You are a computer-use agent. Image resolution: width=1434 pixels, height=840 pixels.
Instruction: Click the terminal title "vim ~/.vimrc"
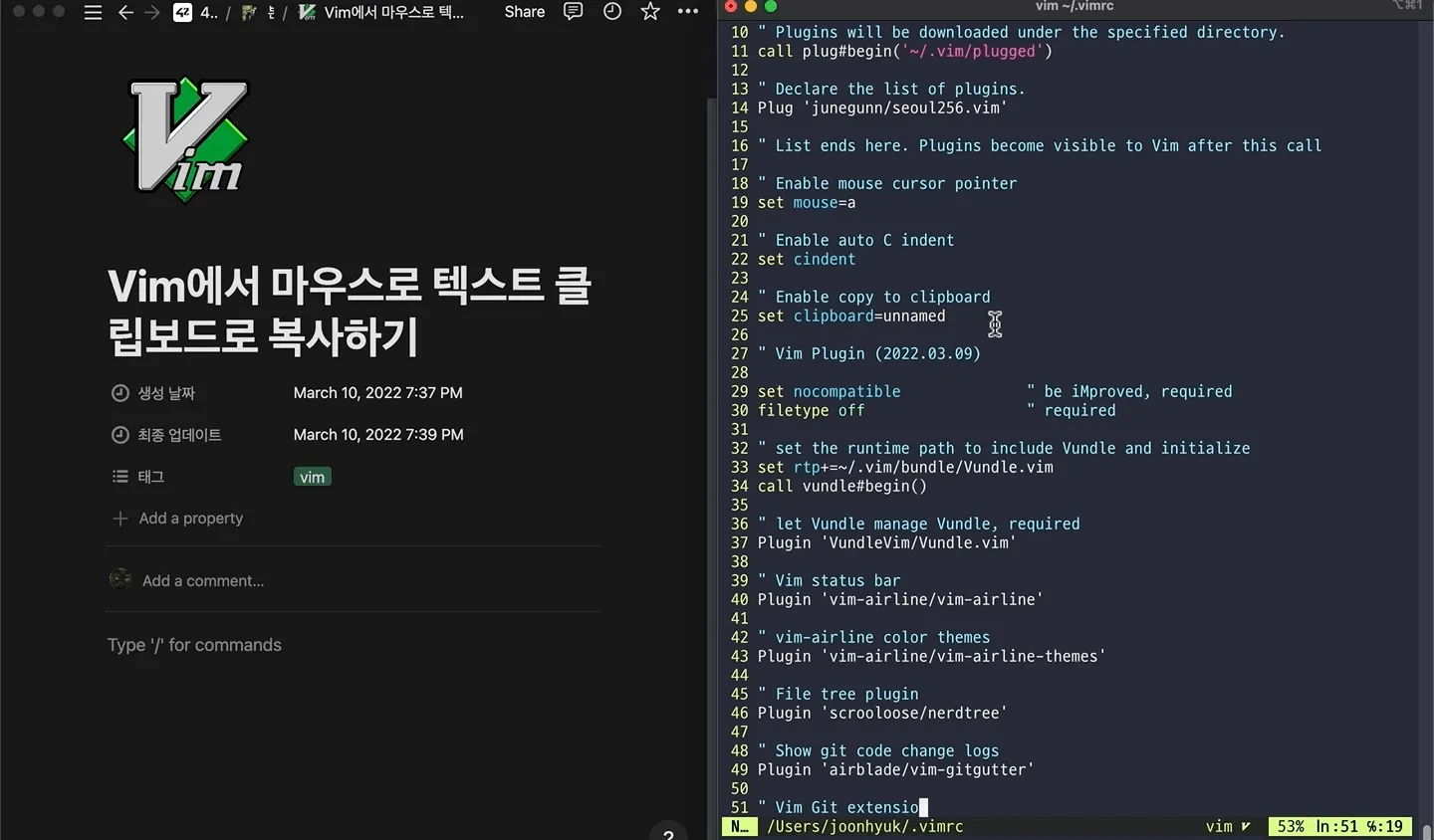1075,7
